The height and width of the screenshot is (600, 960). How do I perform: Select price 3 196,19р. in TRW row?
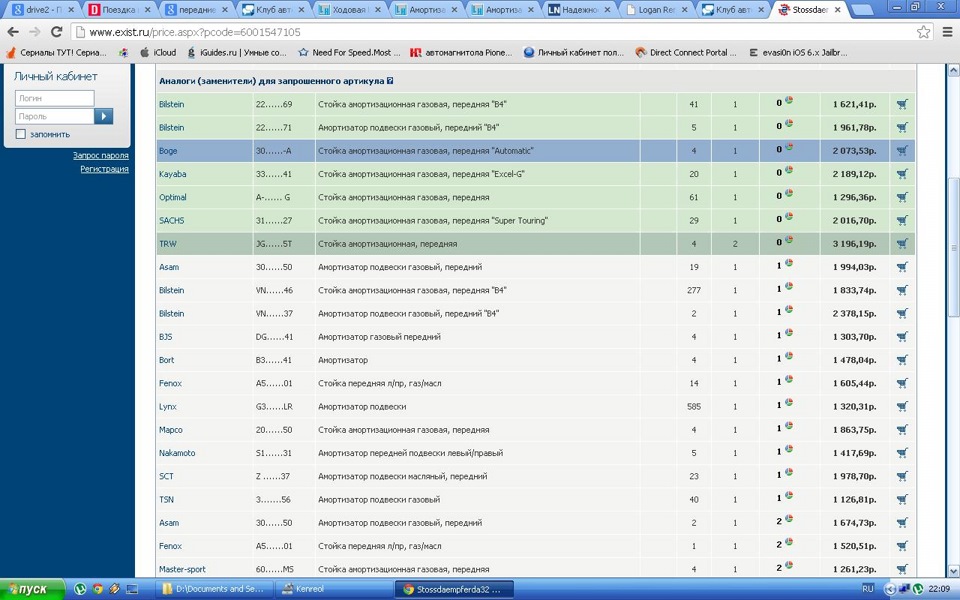point(854,244)
